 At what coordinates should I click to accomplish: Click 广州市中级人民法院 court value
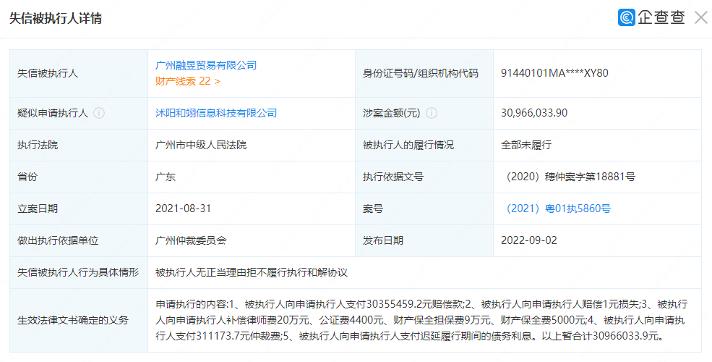[x=201, y=145]
